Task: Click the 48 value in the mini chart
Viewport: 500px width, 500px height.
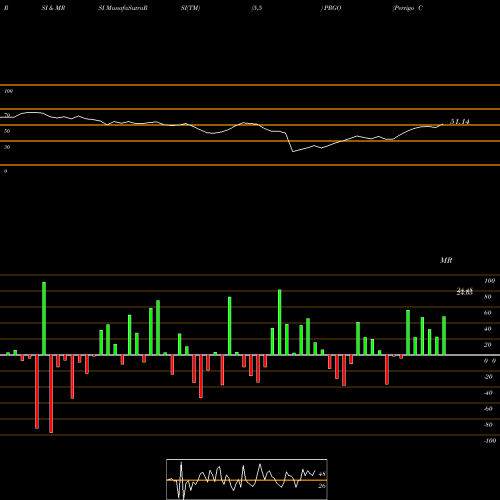Action: point(322,474)
